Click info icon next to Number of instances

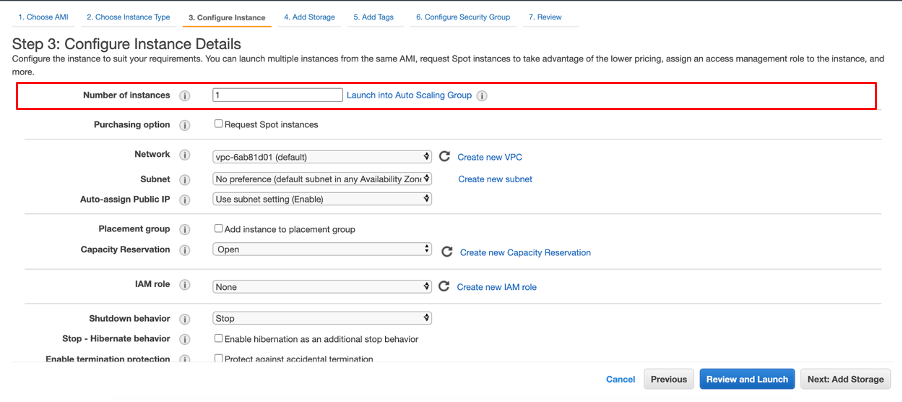point(184,96)
